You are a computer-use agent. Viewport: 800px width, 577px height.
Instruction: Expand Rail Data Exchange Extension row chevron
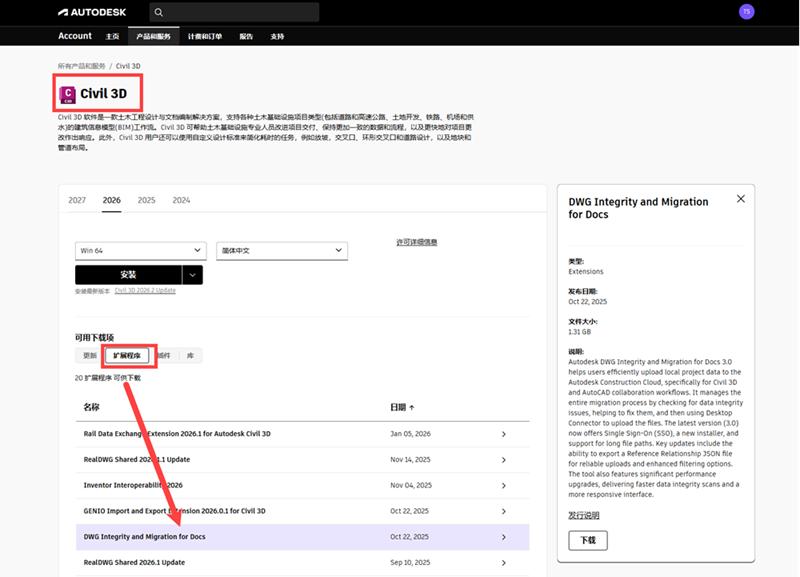[504, 434]
